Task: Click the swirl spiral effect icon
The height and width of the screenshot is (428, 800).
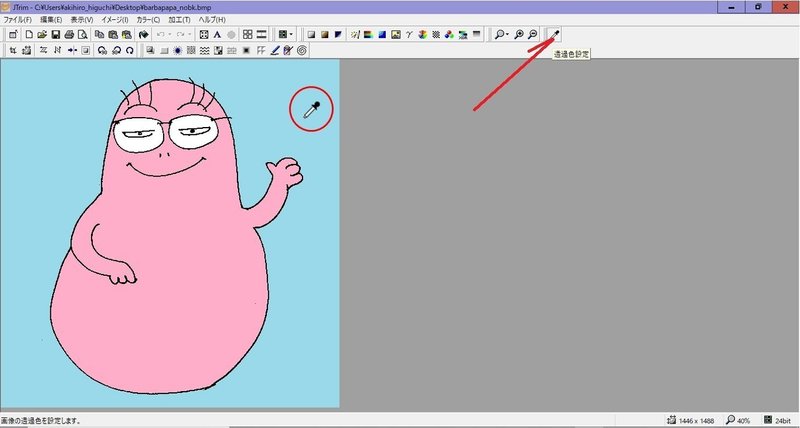Action: [x=302, y=50]
